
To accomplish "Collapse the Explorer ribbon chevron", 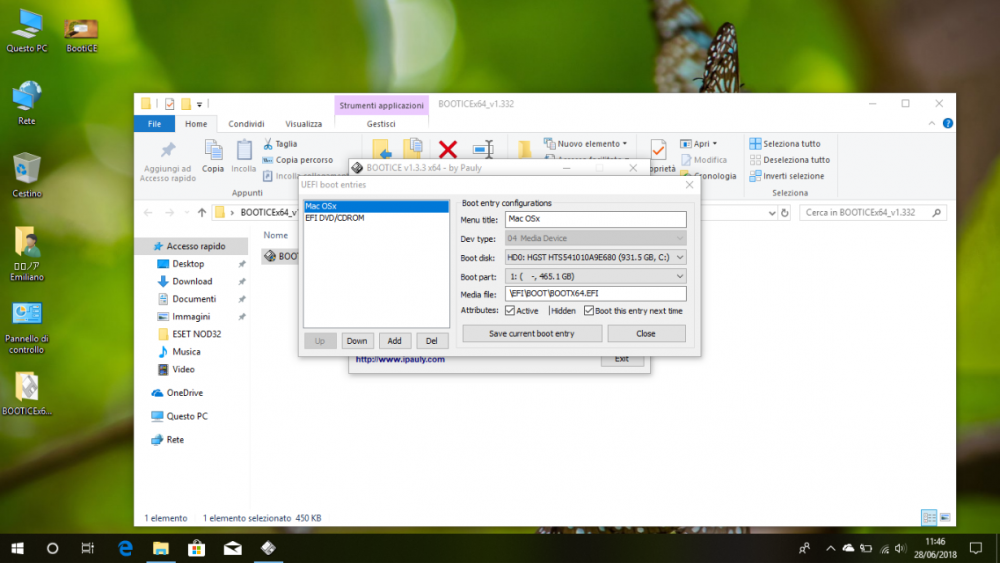I will (x=932, y=124).
